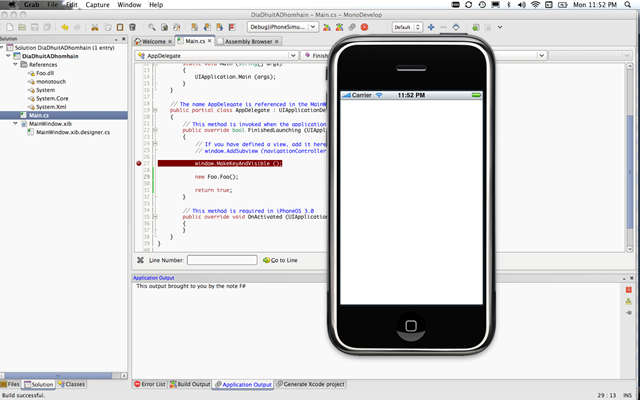The image size is (640, 400).
Task: Collapse the AppDelegate class fold marker
Action: pyautogui.click(x=155, y=110)
